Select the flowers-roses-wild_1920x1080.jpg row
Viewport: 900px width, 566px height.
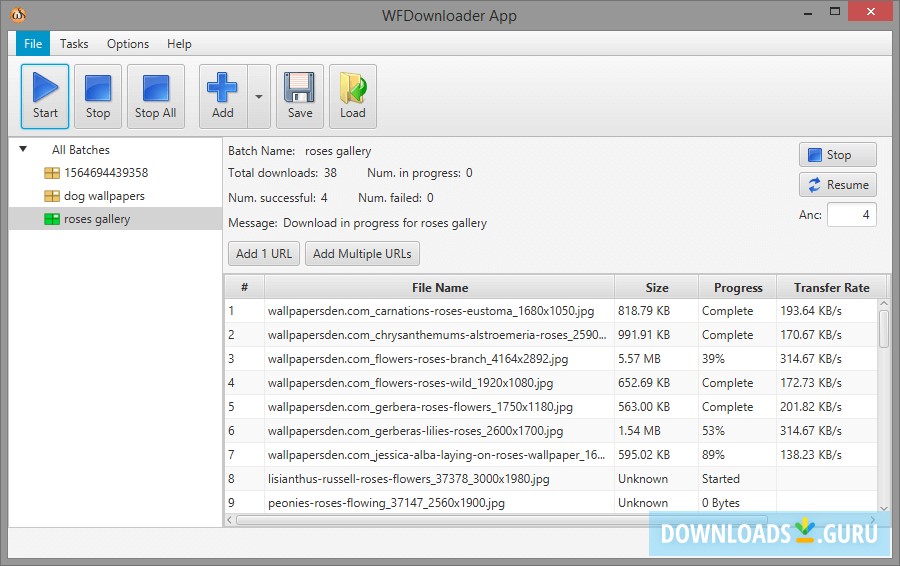click(551, 383)
